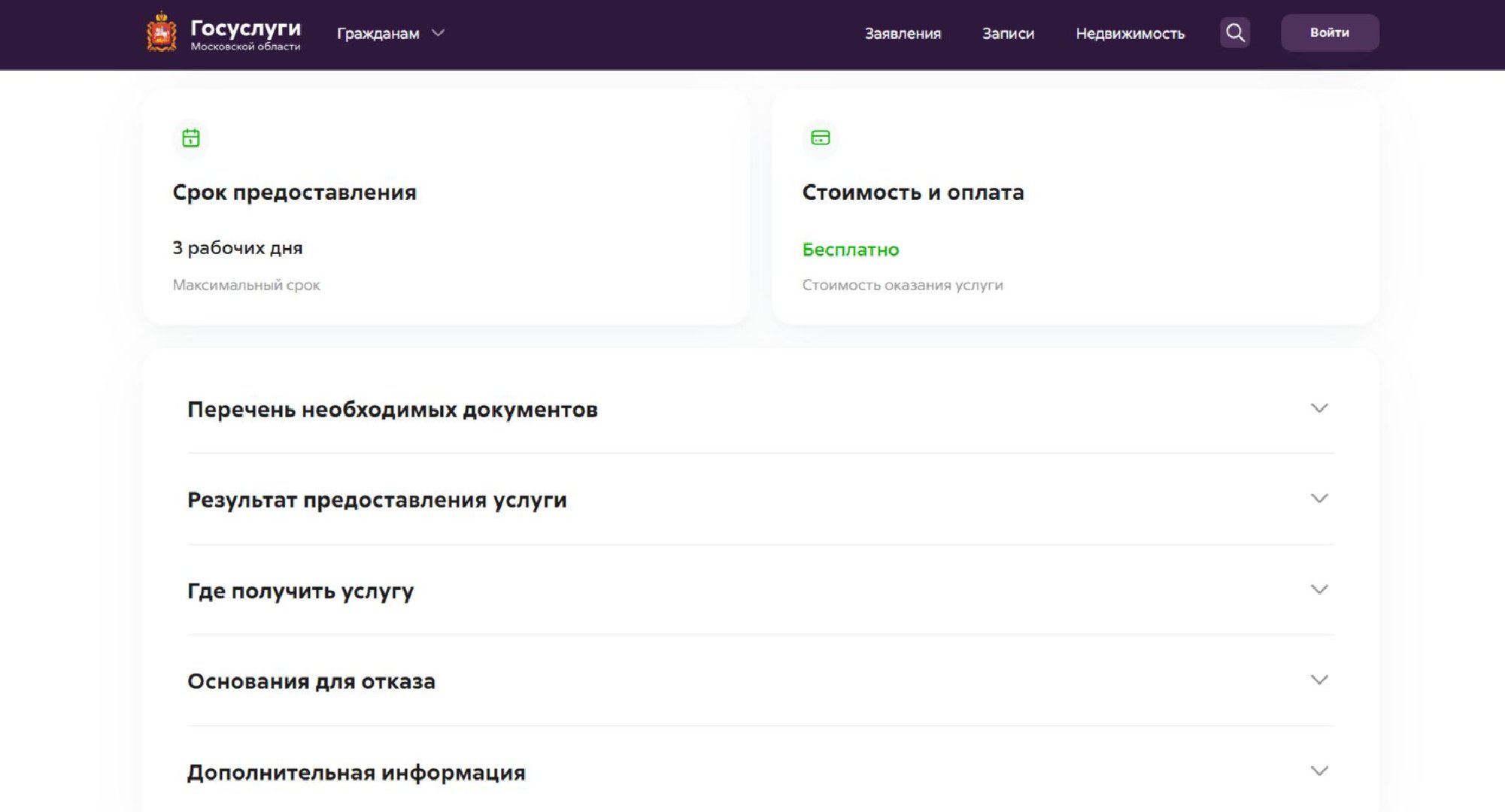Open the Результат предоставления услуги heading
The width and height of the screenshot is (1505, 812).
pyautogui.click(x=377, y=500)
